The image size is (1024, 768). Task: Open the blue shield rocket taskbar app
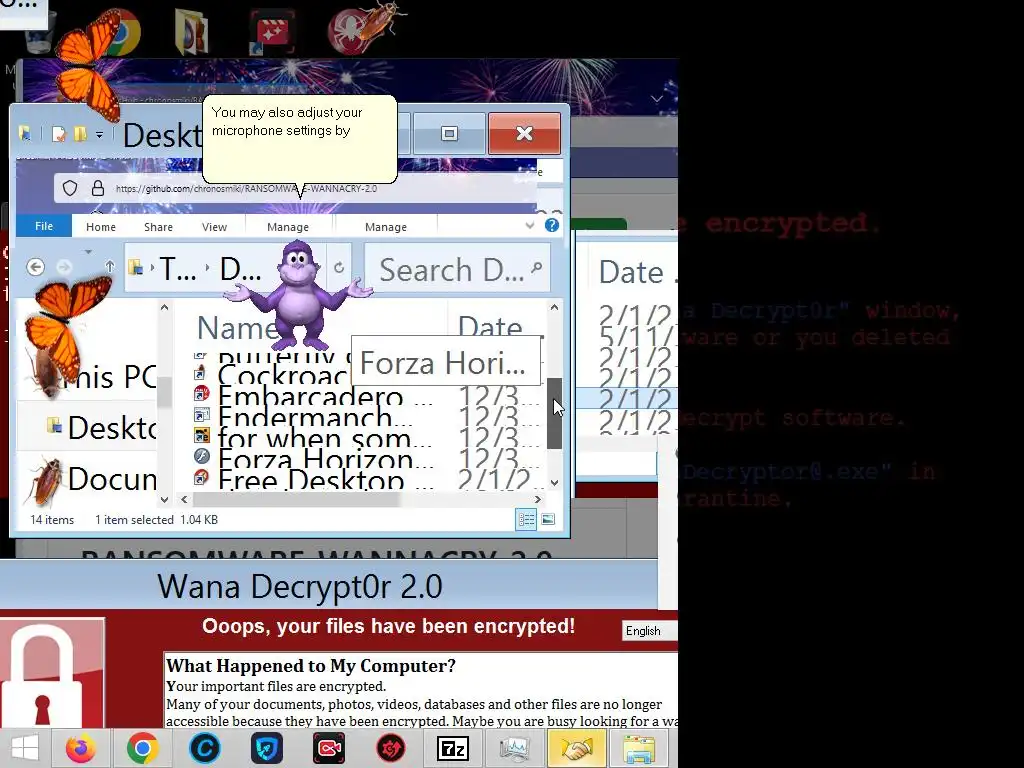click(267, 748)
